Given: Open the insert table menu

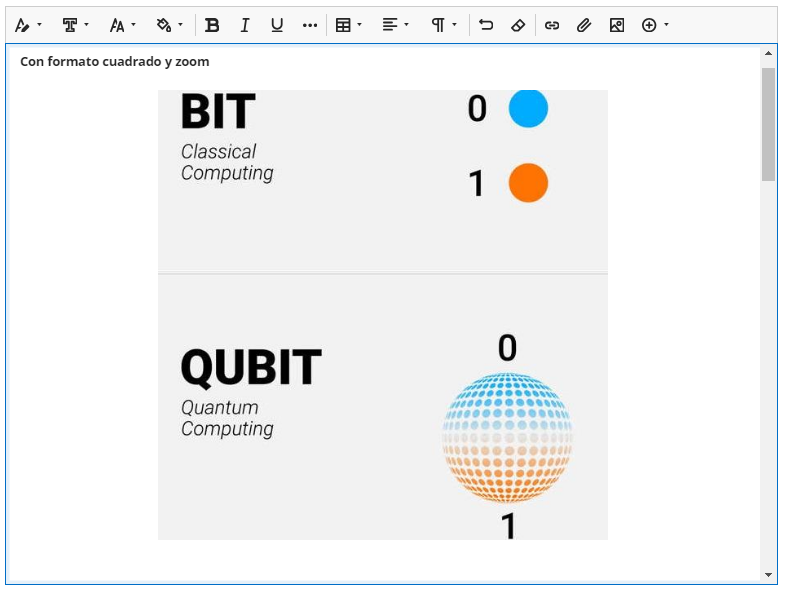Looking at the screenshot, I should pos(348,25).
